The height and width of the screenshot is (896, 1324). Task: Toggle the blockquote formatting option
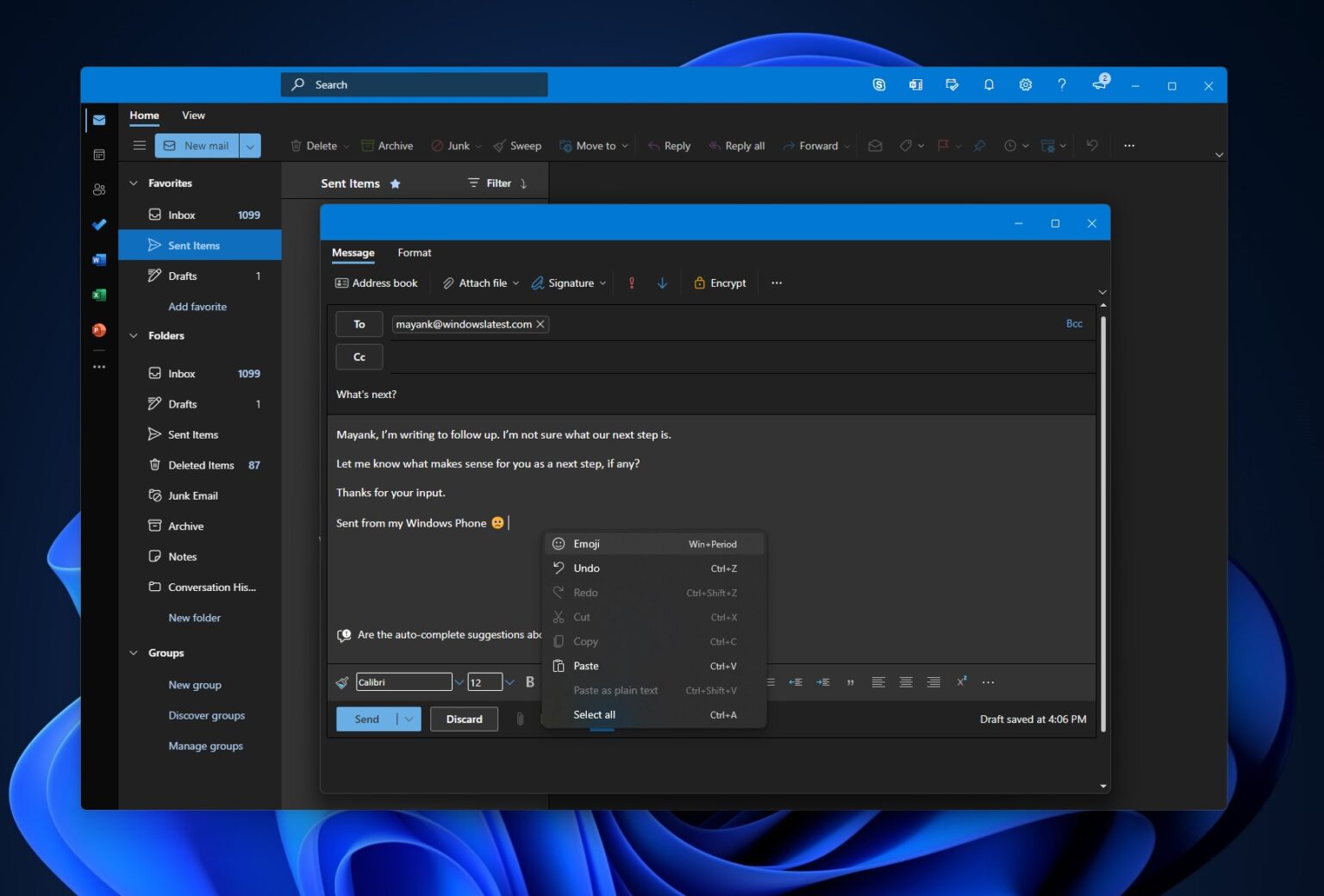(850, 681)
